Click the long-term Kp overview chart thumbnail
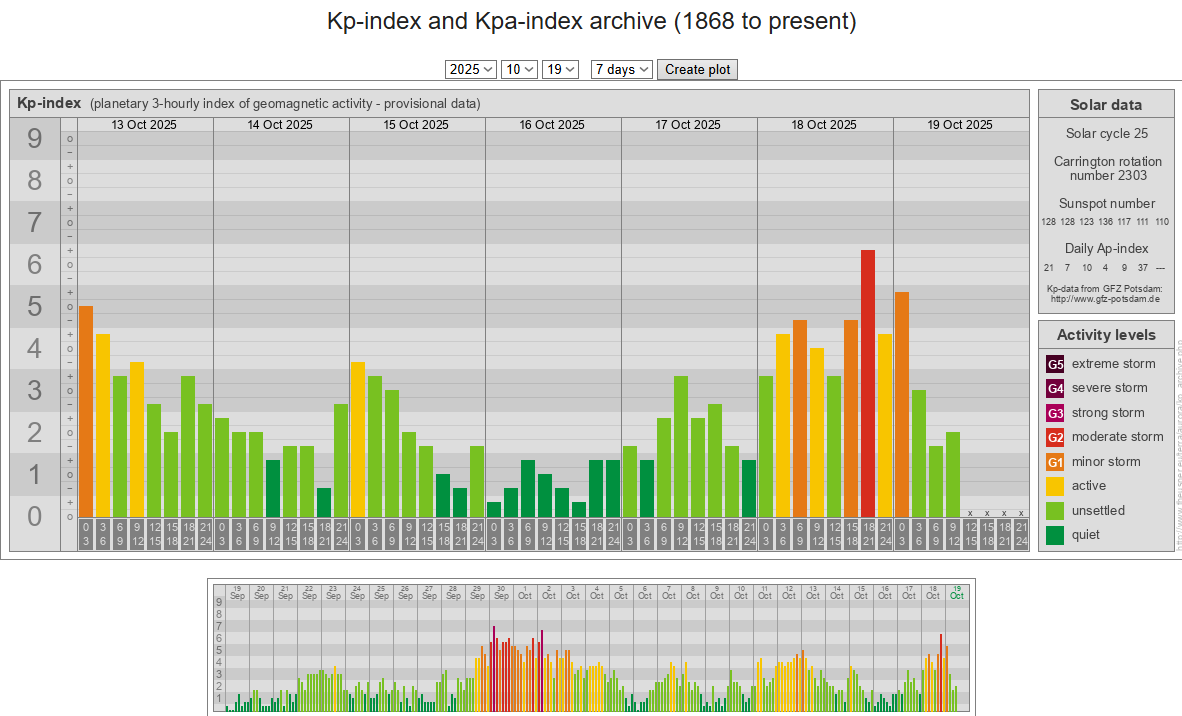The image size is (1182, 716). click(x=591, y=647)
